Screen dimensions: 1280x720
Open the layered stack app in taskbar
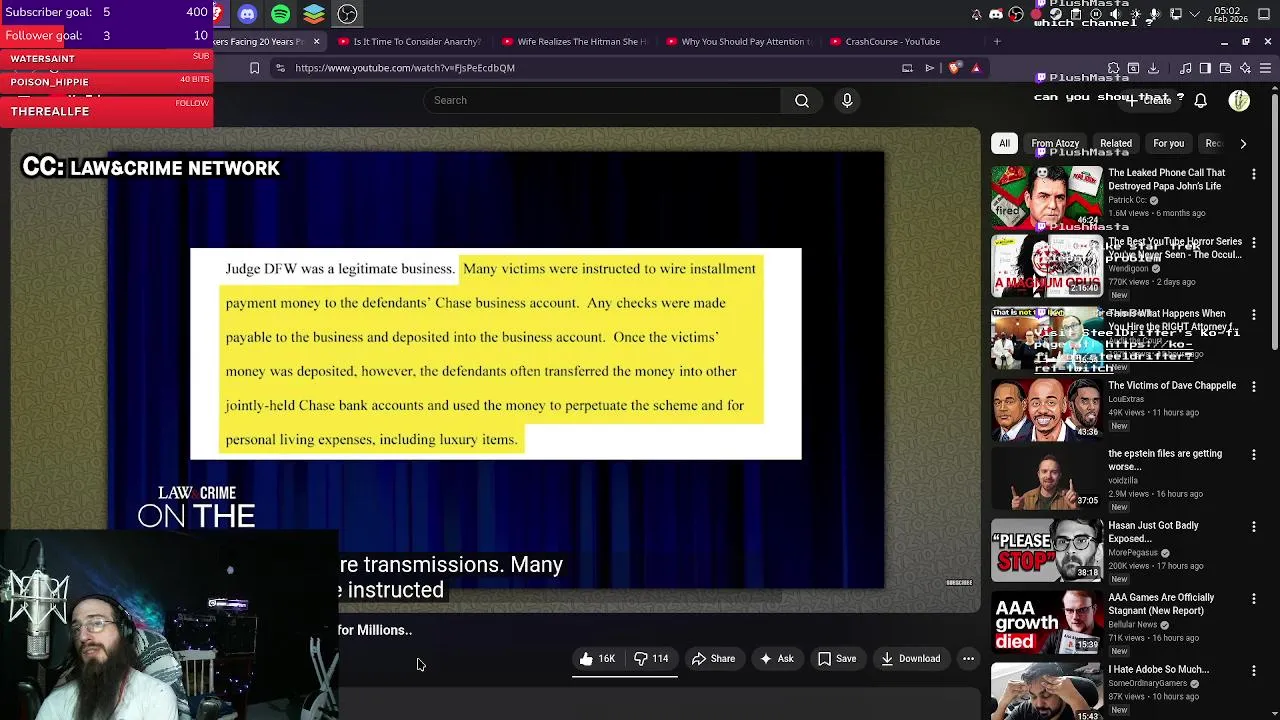(x=314, y=14)
